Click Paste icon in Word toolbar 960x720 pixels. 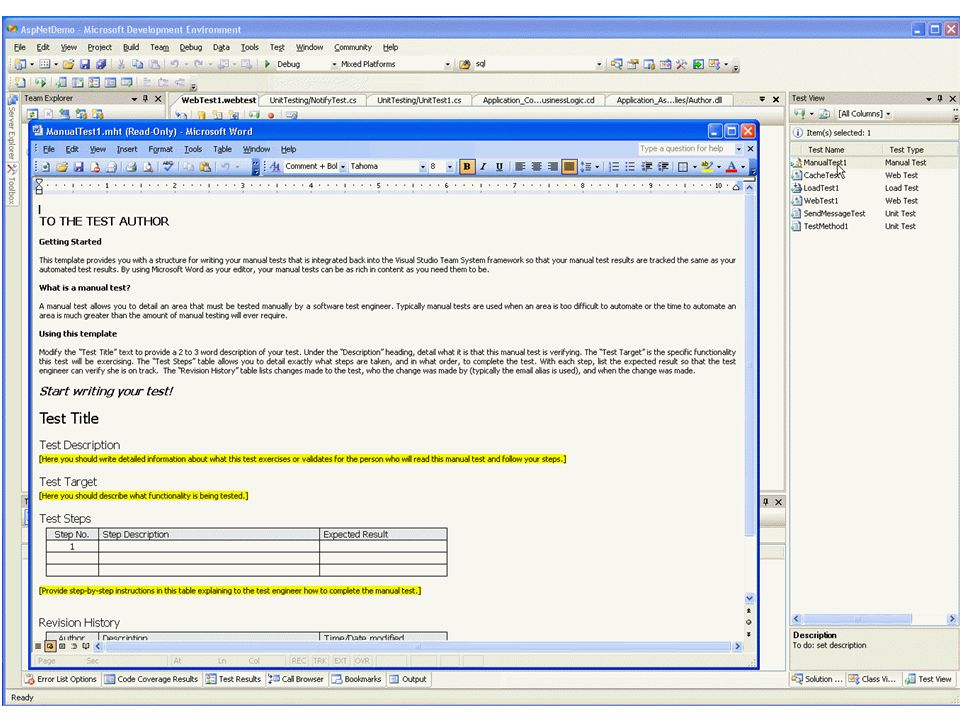click(205, 167)
